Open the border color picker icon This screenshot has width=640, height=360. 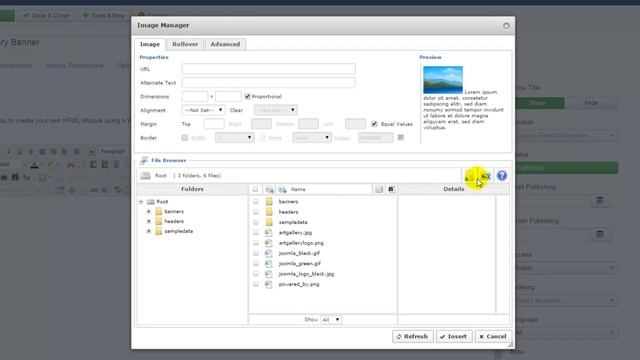[x=401, y=138]
